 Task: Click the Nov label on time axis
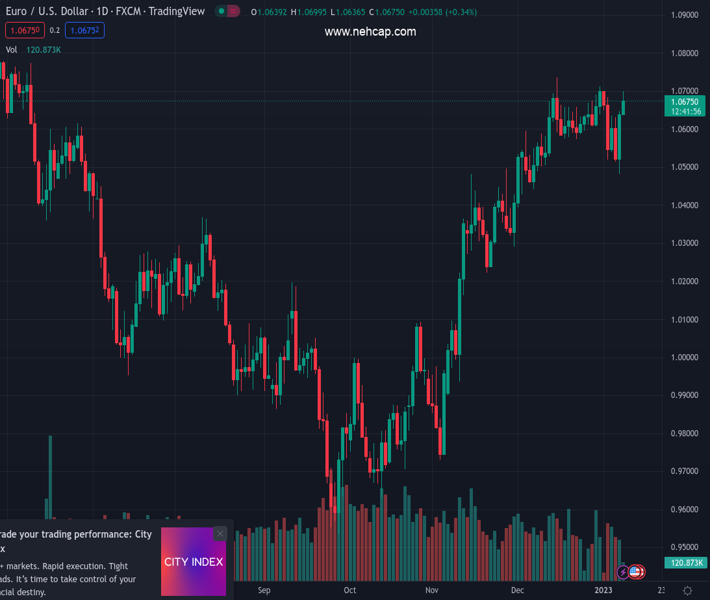tap(431, 590)
